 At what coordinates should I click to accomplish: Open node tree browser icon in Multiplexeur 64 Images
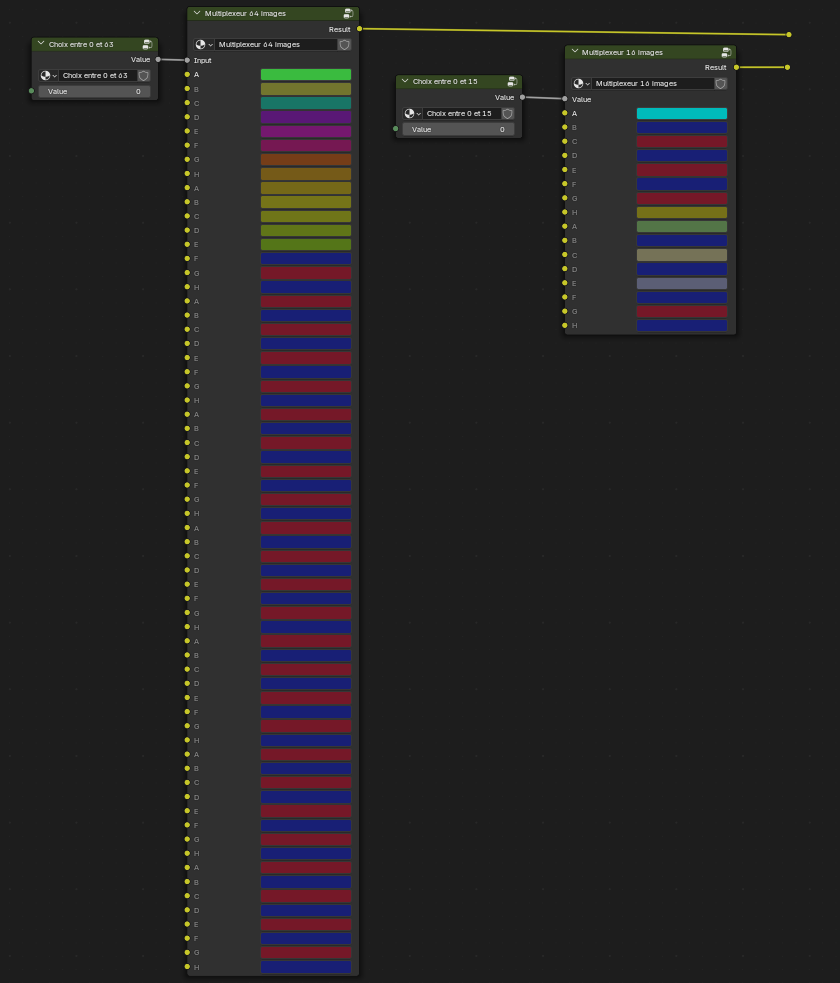[x=204, y=45]
